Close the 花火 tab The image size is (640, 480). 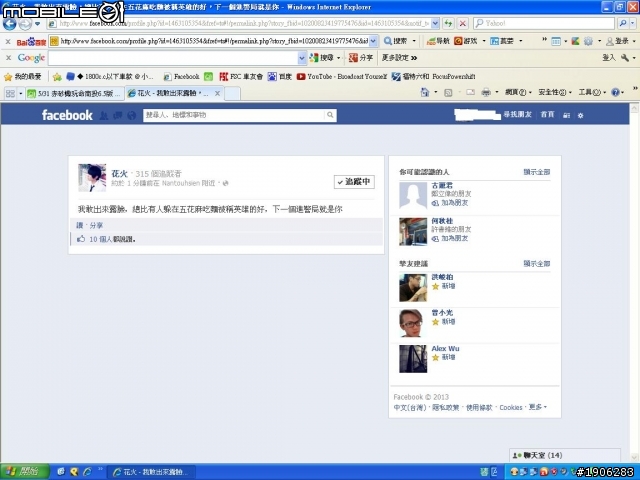(218, 93)
